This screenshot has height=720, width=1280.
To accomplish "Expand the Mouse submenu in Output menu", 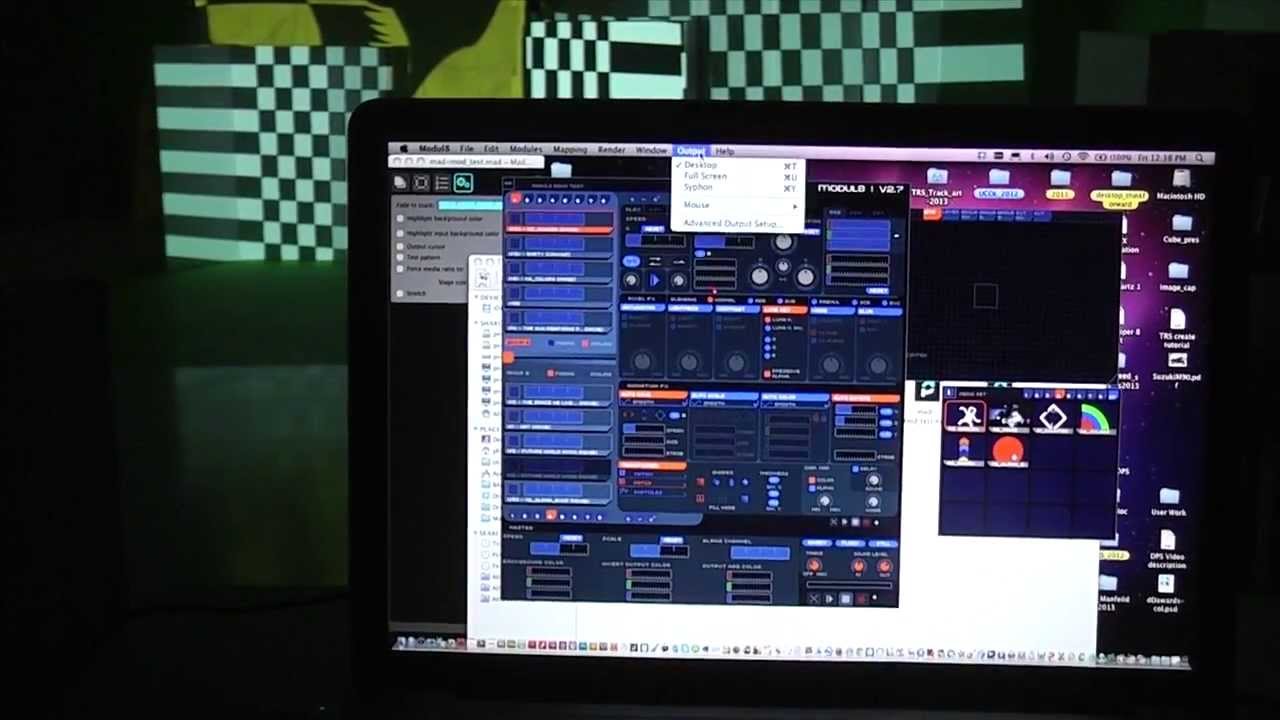I will [737, 205].
